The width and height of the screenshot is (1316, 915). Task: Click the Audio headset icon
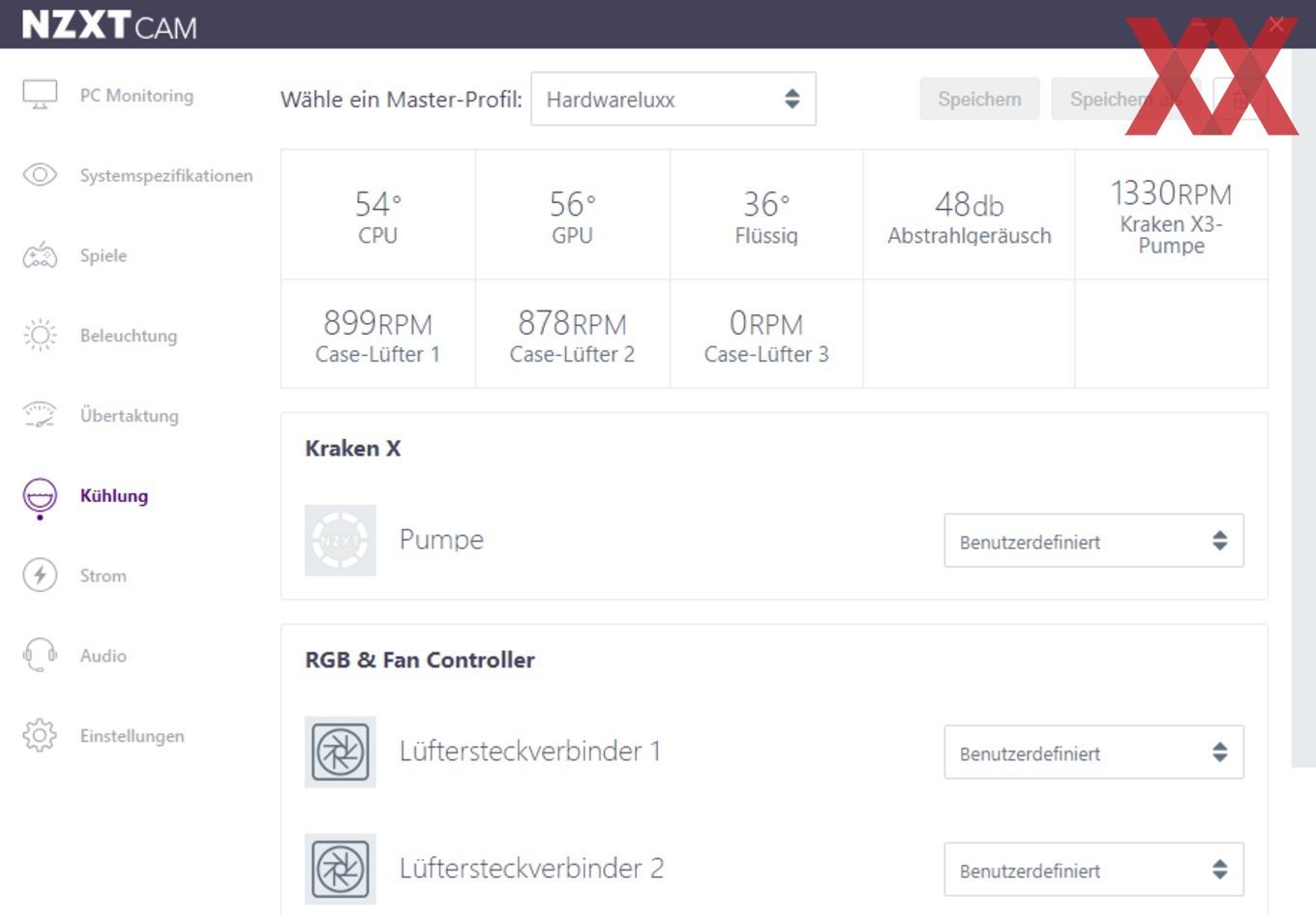pyautogui.click(x=40, y=655)
